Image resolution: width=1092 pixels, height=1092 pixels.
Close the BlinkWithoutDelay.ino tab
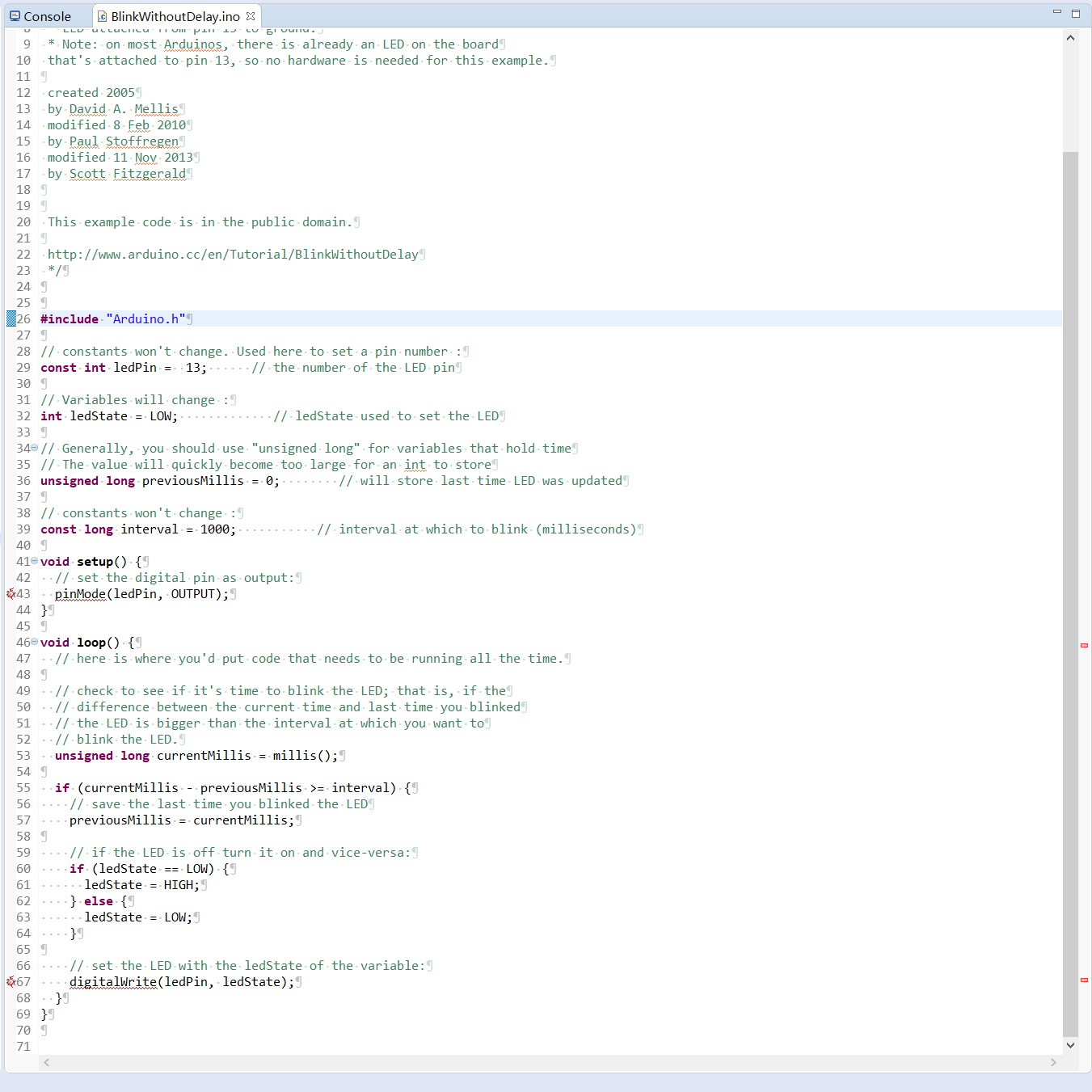click(251, 15)
